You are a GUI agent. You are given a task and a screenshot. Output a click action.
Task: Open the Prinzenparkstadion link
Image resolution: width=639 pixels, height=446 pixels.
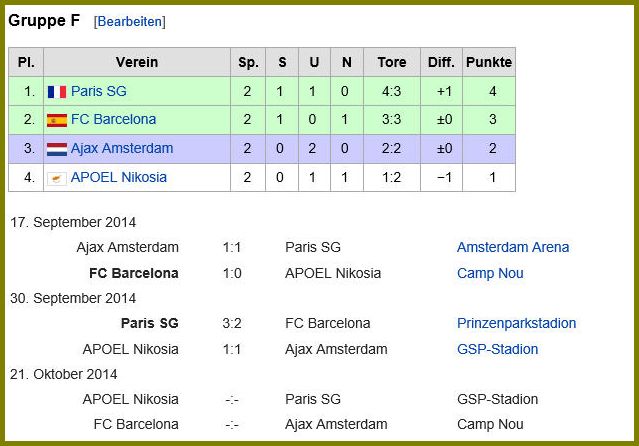516,323
